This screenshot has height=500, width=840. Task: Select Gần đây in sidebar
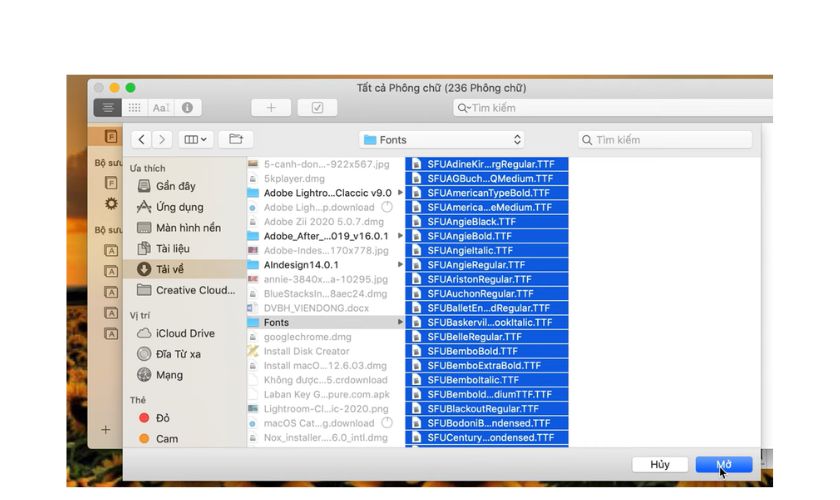[184, 186]
